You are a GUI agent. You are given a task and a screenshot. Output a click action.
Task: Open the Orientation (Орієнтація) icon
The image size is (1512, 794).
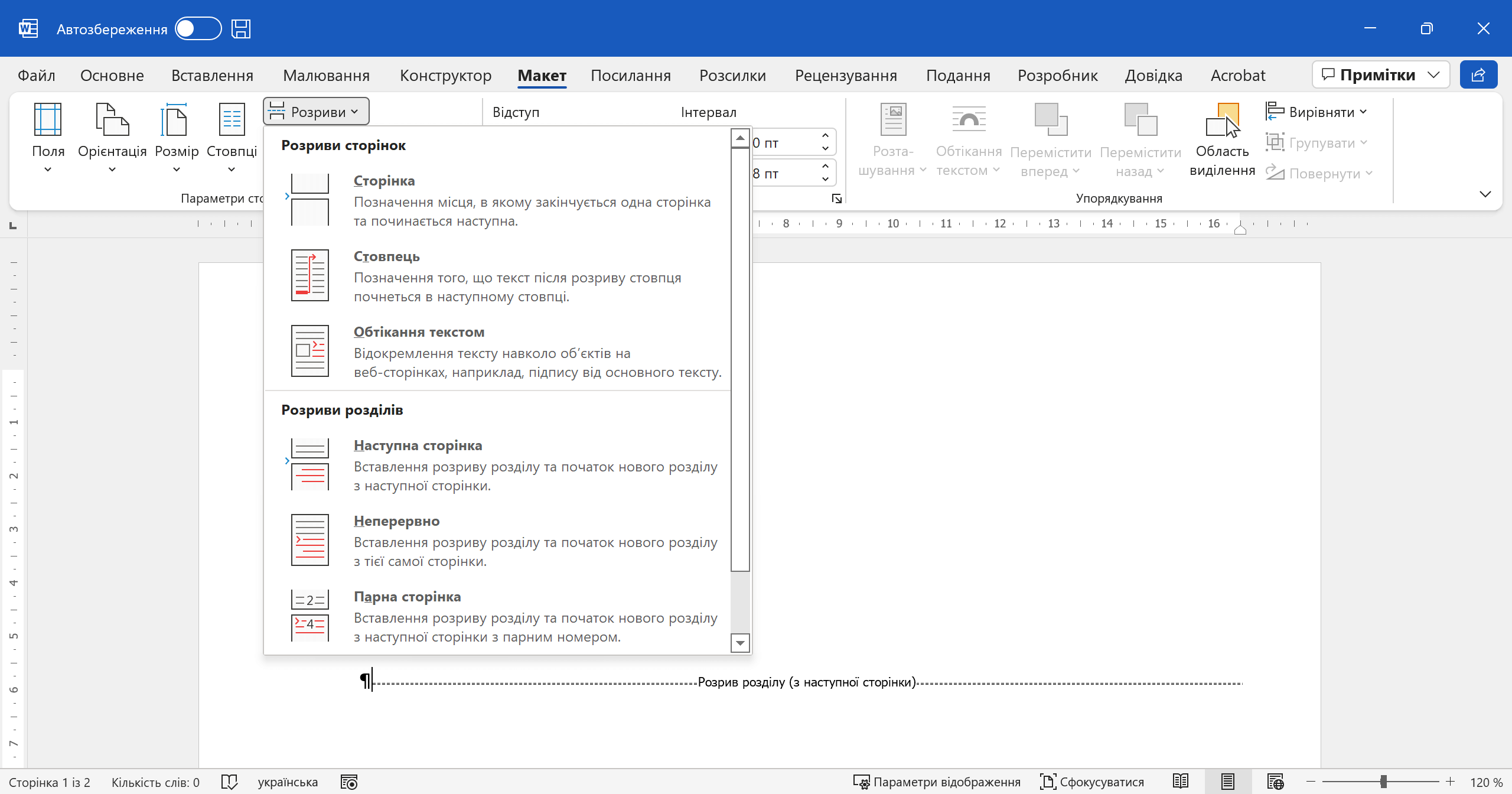coord(112,120)
